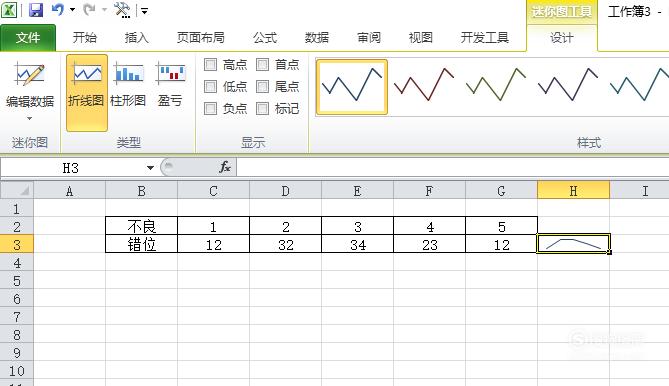This screenshot has height=386, width=669.
Task: Open the 视图 tab
Action: 421,38
